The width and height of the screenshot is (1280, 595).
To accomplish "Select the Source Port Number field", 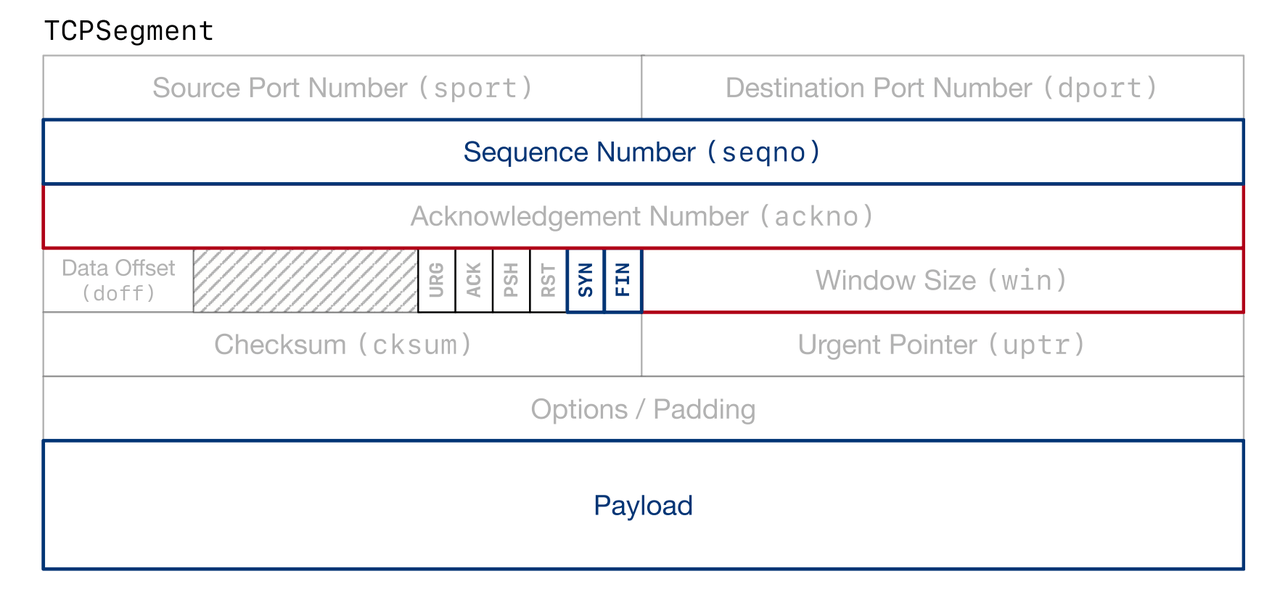I will (342, 88).
